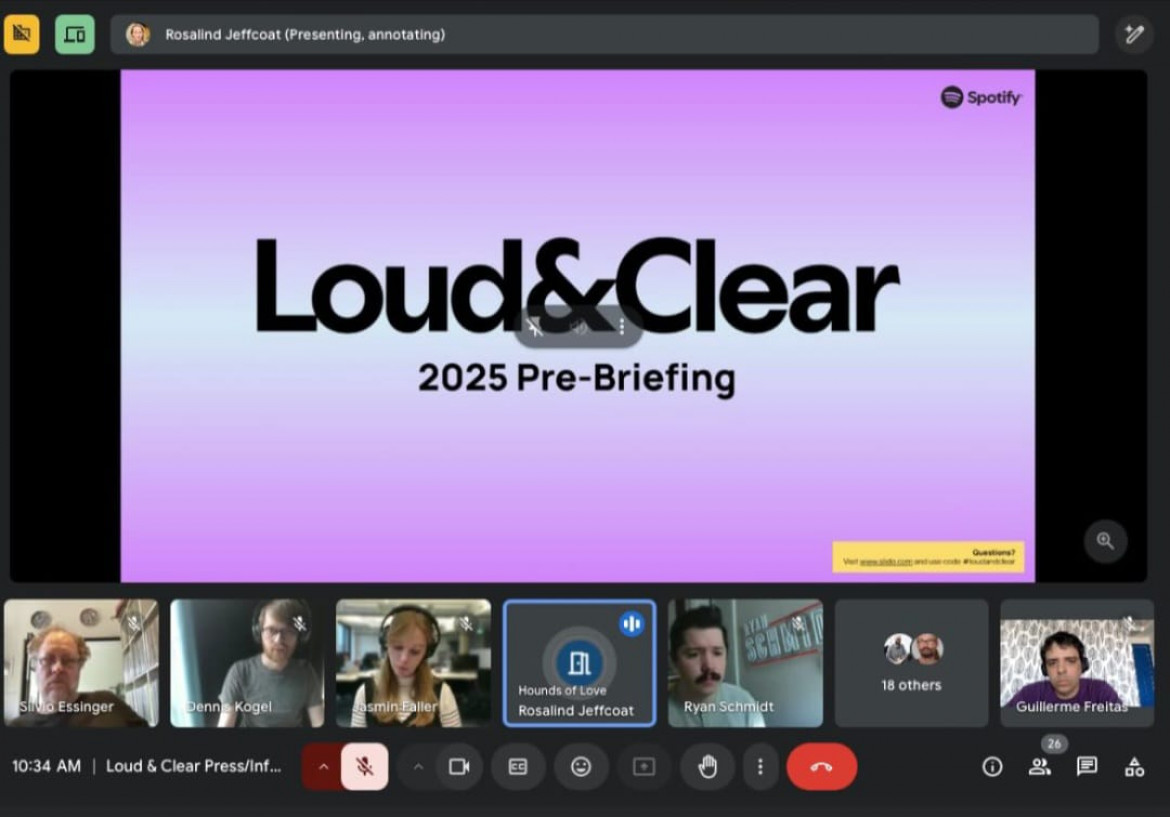
Task: Turn on closed captions
Action: point(518,766)
